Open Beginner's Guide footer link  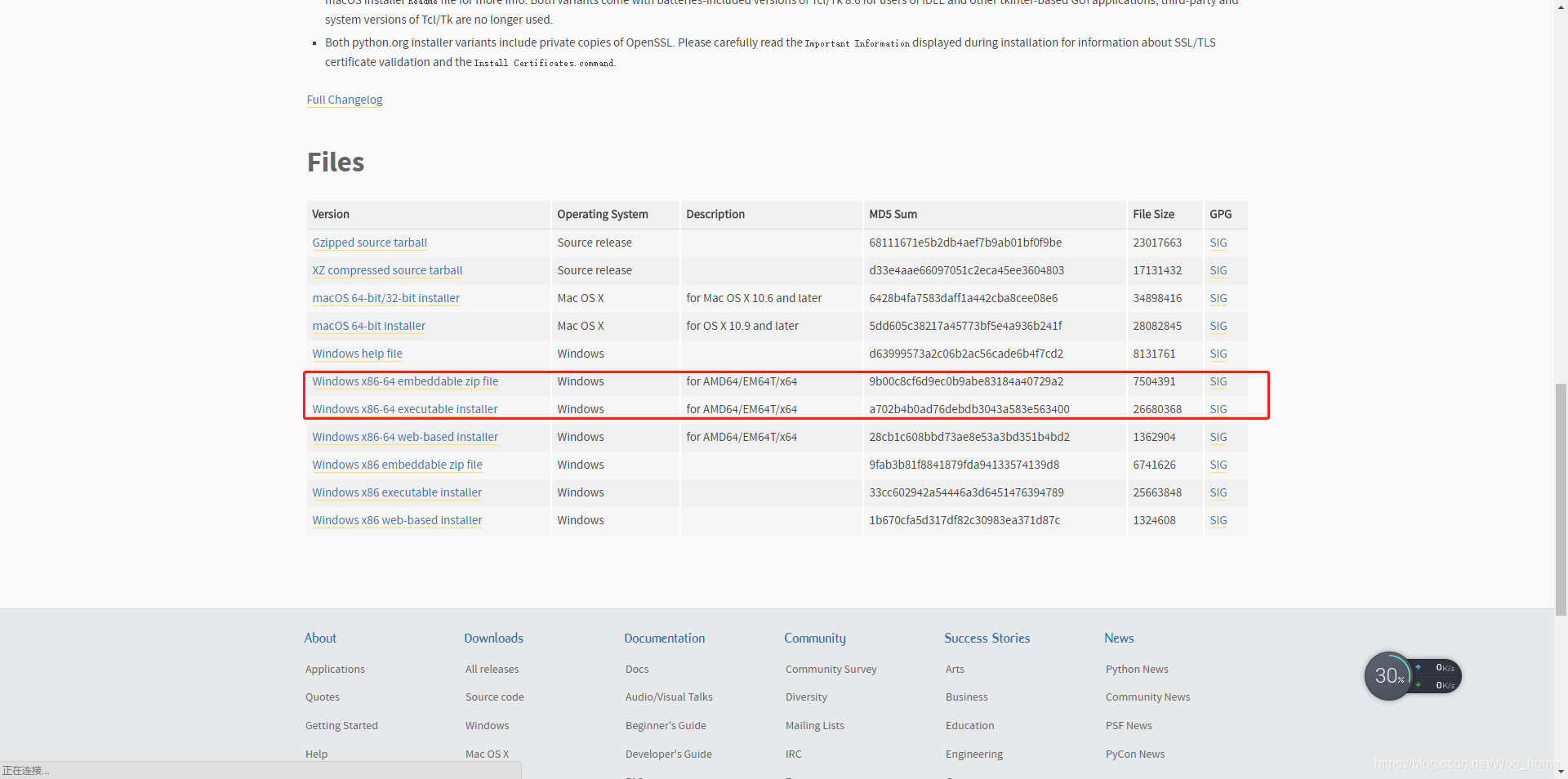(x=666, y=726)
